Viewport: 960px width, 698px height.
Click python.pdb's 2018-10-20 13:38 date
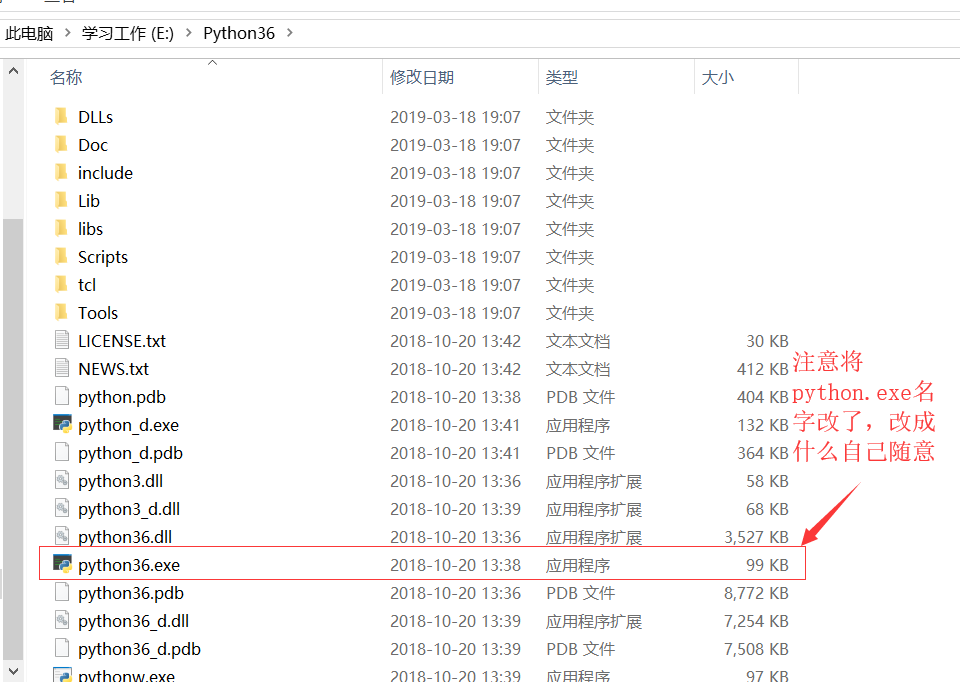click(x=455, y=397)
